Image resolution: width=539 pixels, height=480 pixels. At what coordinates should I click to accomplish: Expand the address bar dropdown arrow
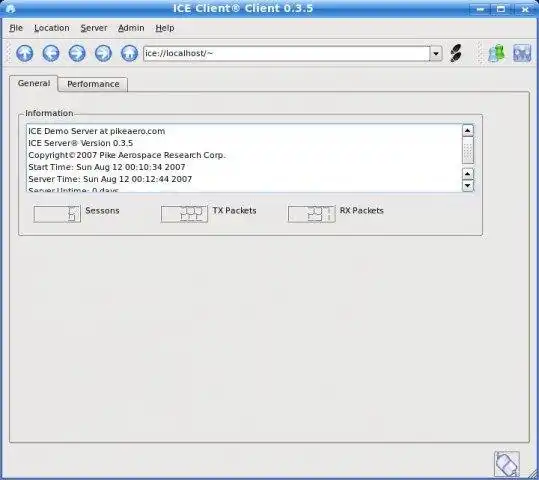[x=436, y=54]
